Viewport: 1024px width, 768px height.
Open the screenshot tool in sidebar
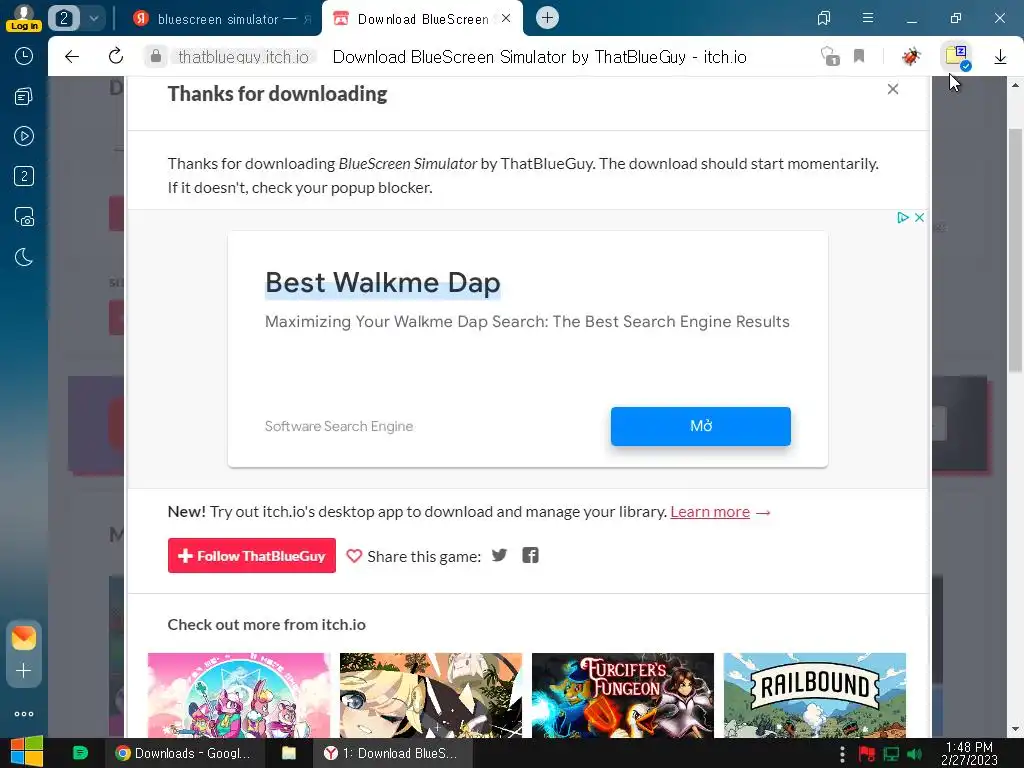(x=24, y=217)
